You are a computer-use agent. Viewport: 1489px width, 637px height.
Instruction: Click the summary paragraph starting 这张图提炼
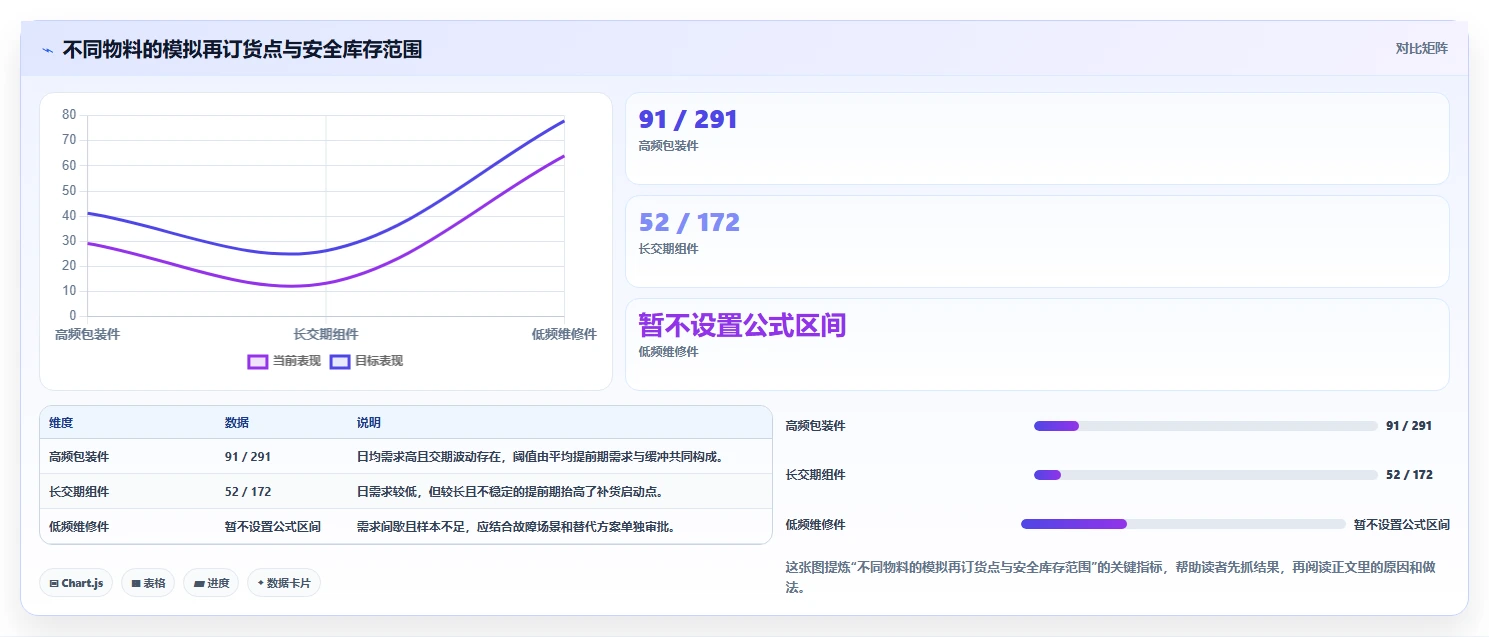[x=1110, y=577]
